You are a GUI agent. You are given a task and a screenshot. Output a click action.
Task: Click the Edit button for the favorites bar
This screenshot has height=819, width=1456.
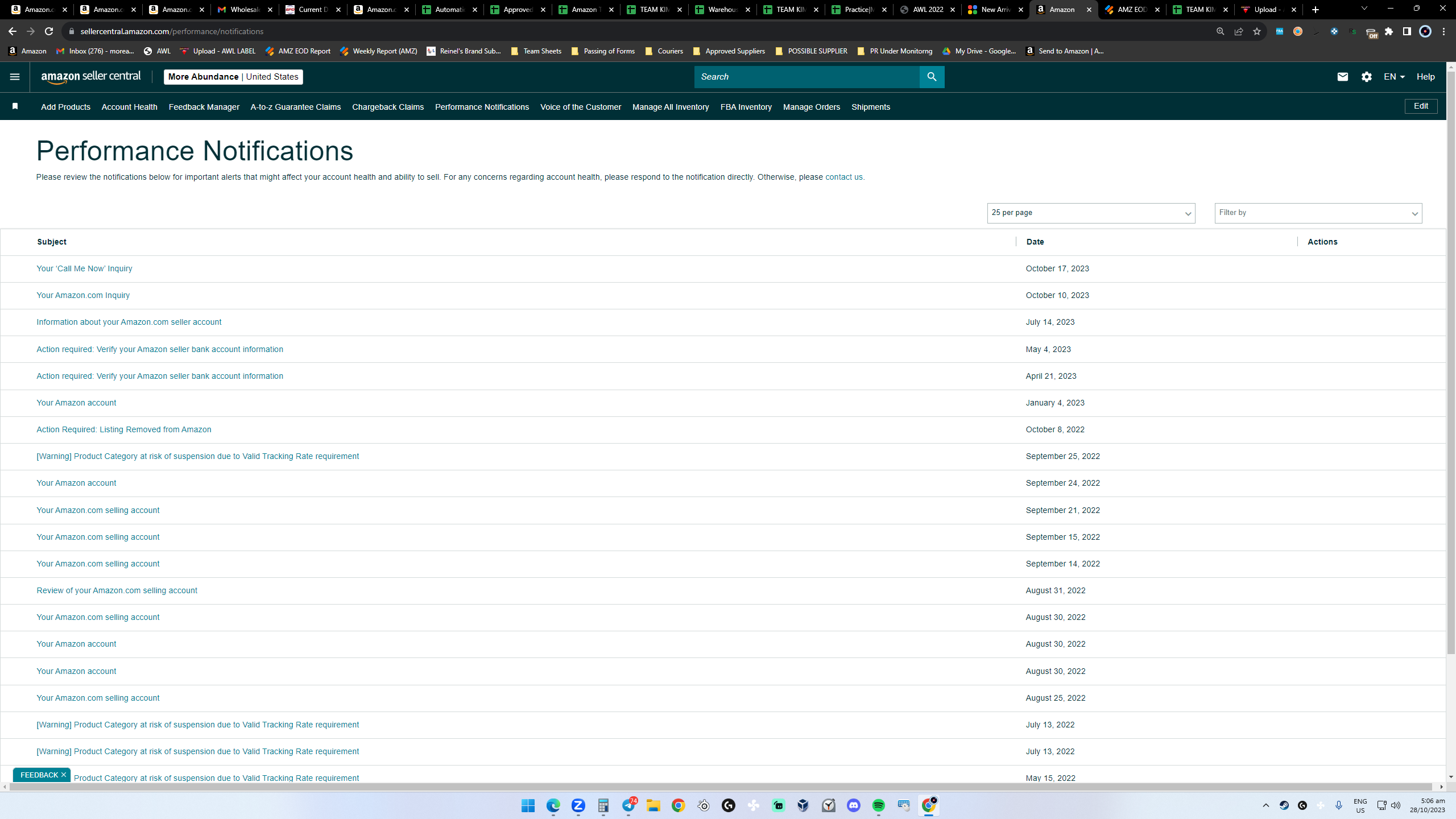click(1421, 106)
